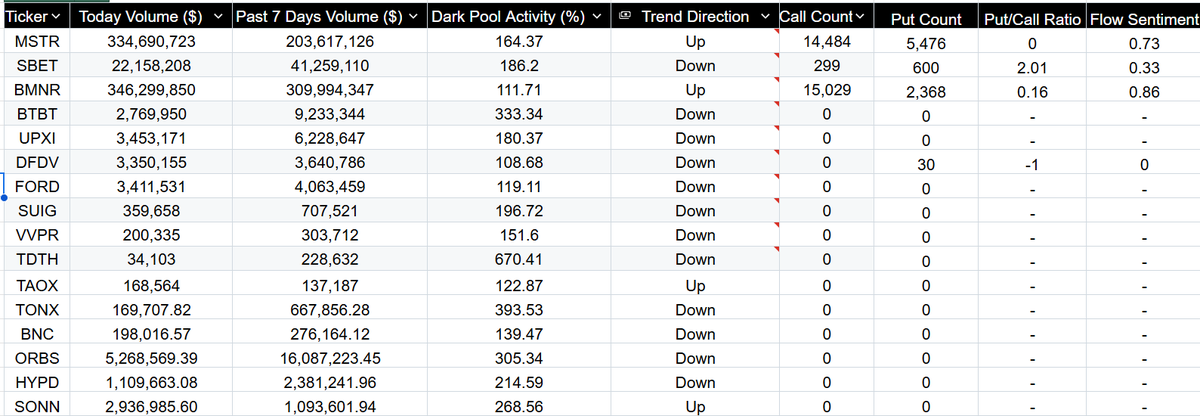
Task: Click today volume cell 346,299,850
Action: (151, 91)
